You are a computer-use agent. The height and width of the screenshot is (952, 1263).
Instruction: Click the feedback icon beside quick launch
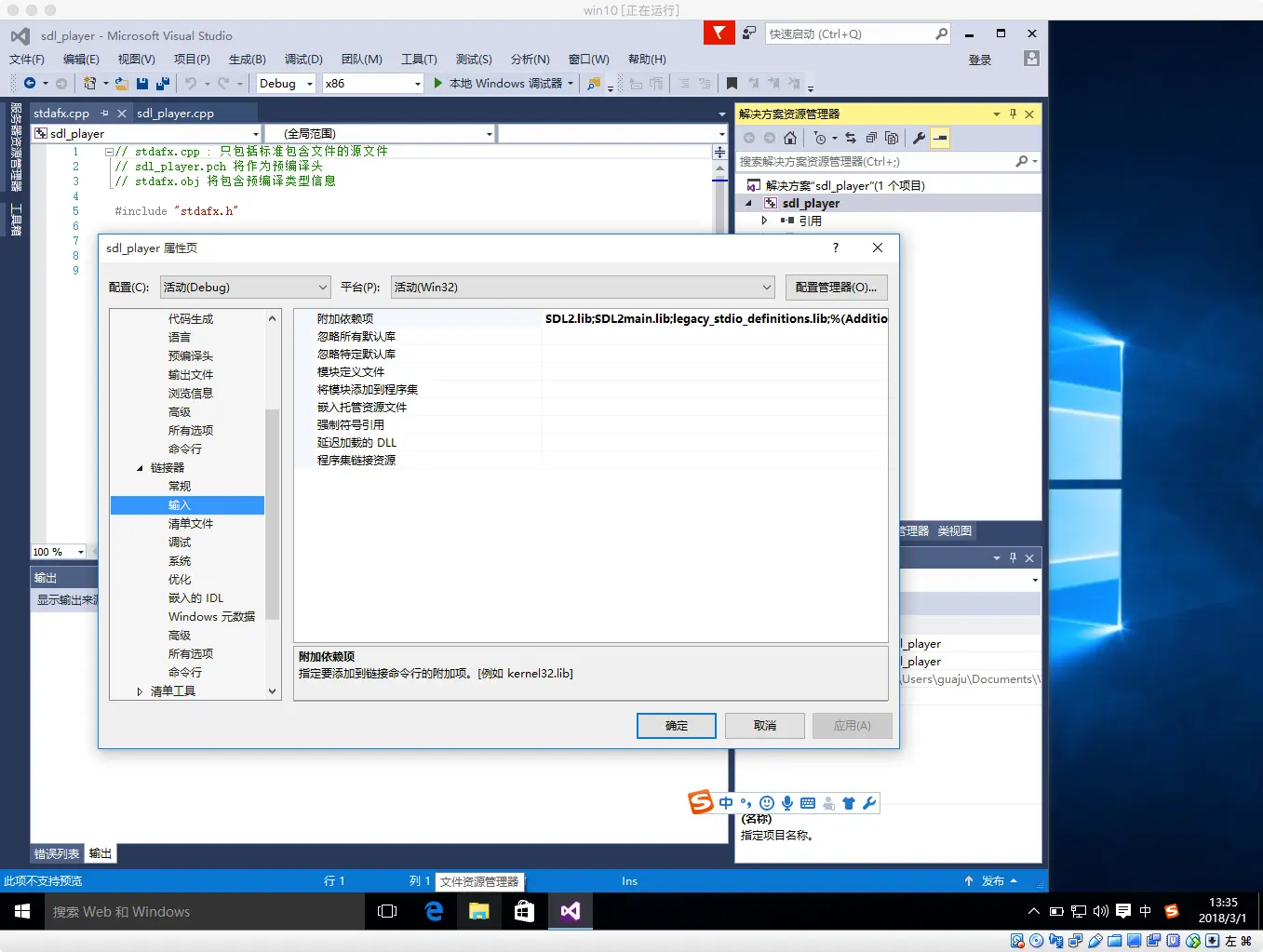click(x=749, y=34)
